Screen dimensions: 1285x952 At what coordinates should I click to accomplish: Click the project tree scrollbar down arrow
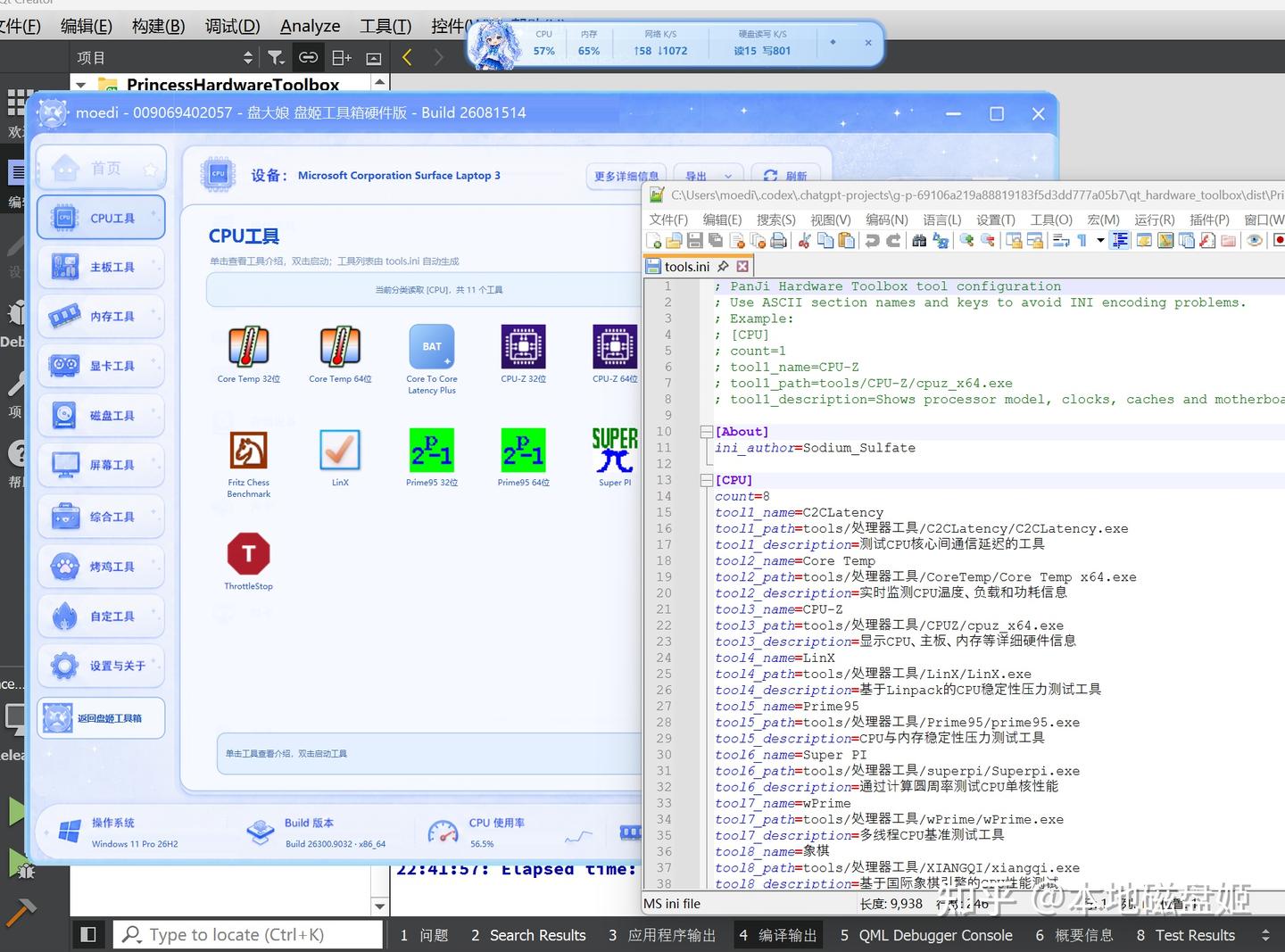(x=380, y=906)
